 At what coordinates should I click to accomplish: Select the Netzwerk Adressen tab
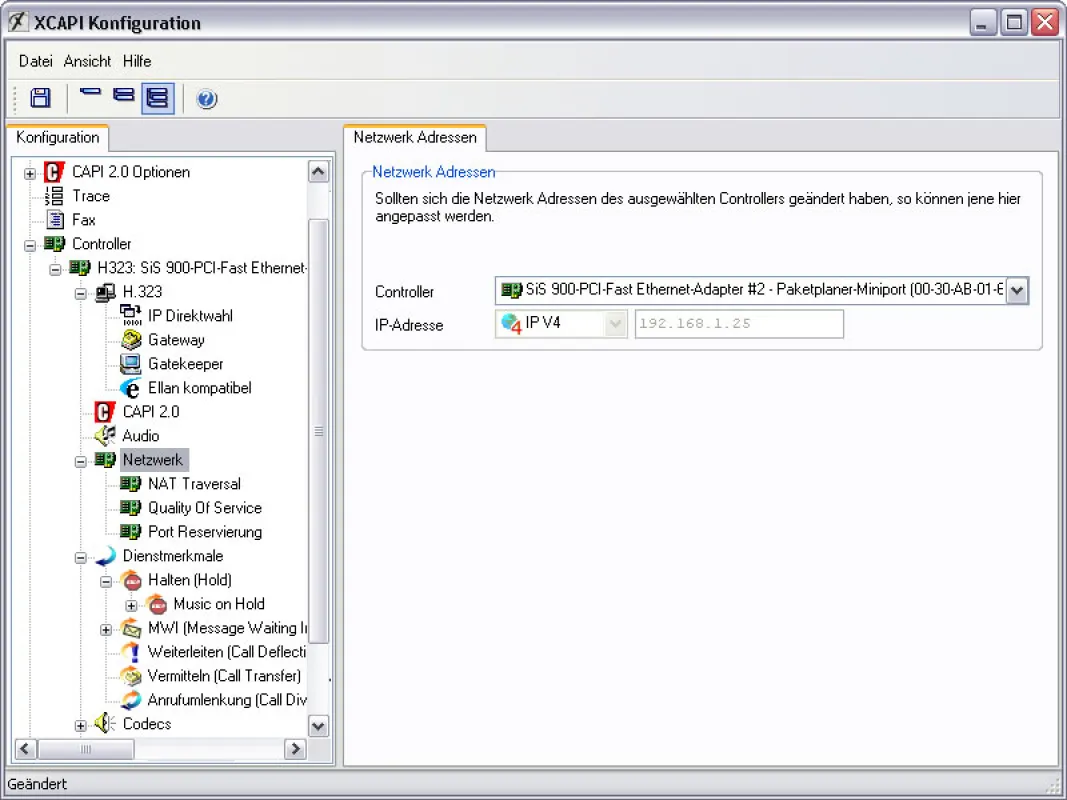(415, 137)
